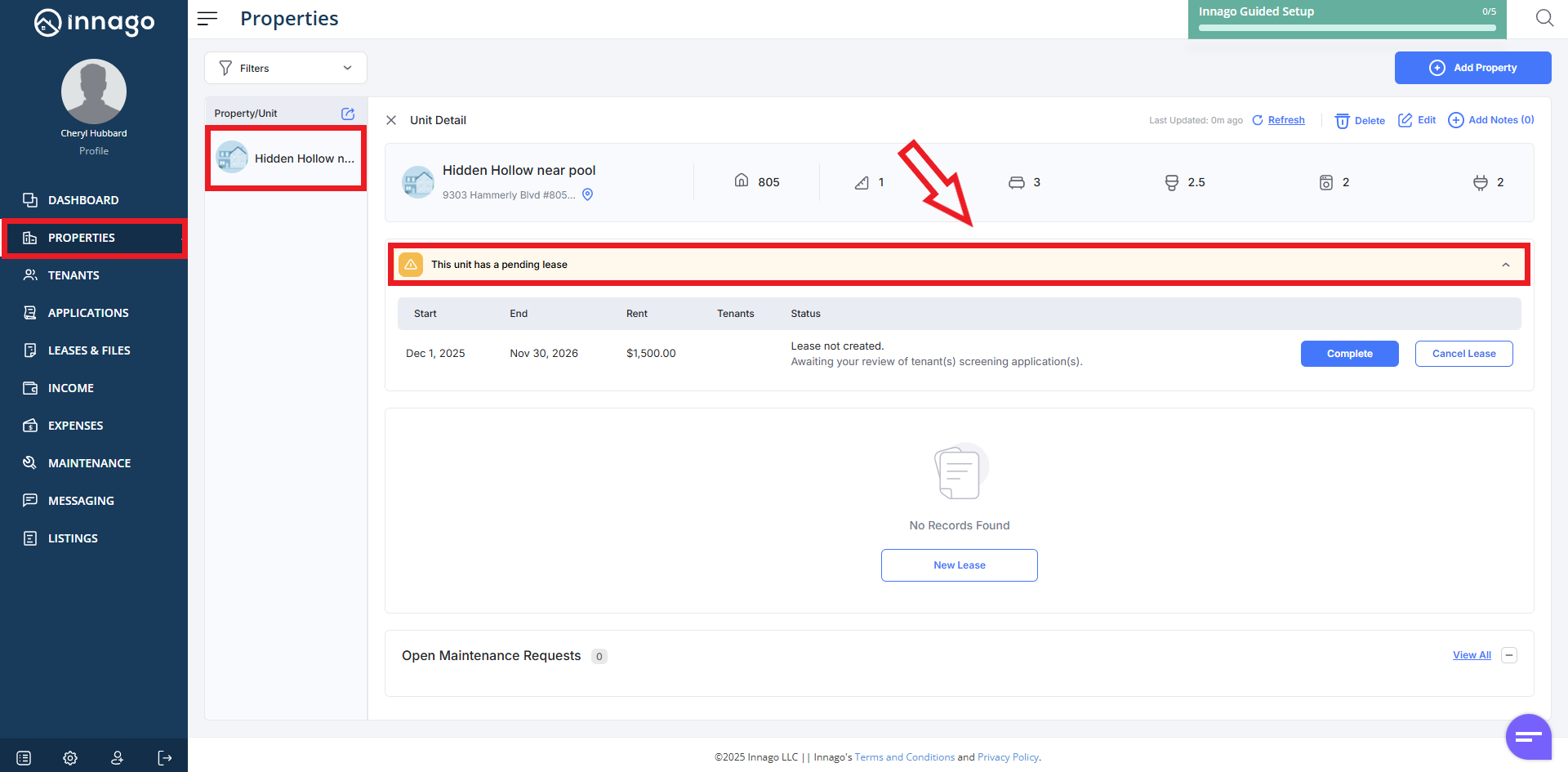Close the Unit Detail panel
Image resolution: width=1568 pixels, height=772 pixels.
point(391,120)
